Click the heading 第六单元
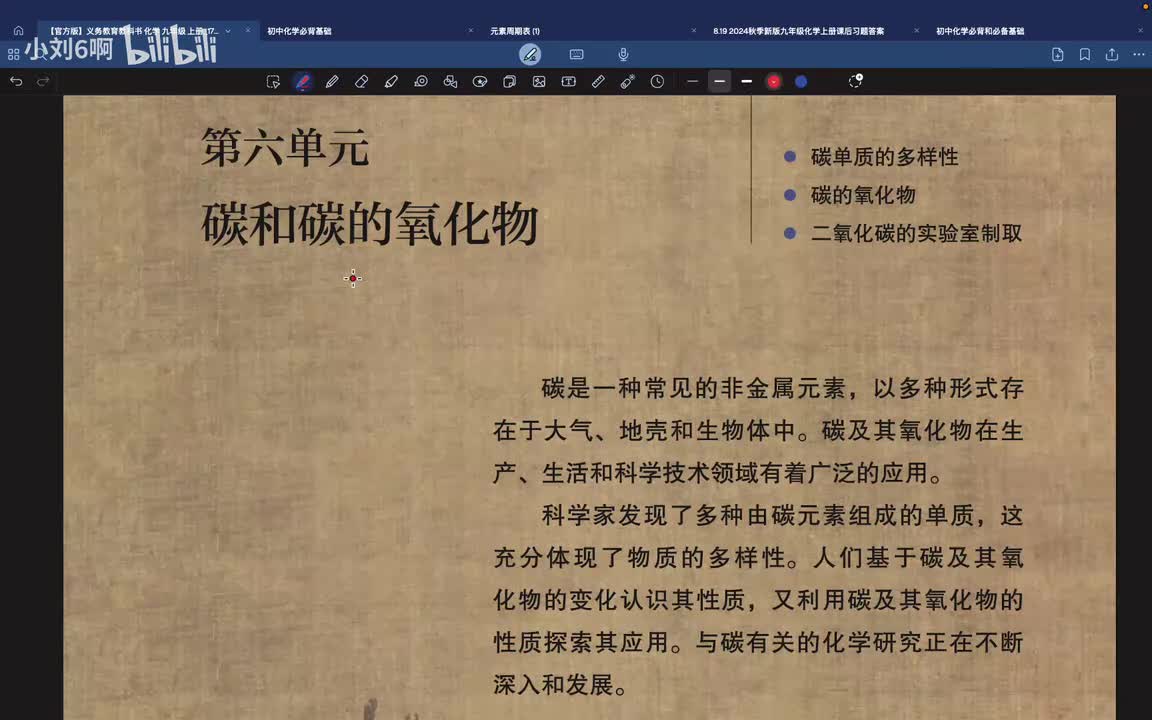 285,148
